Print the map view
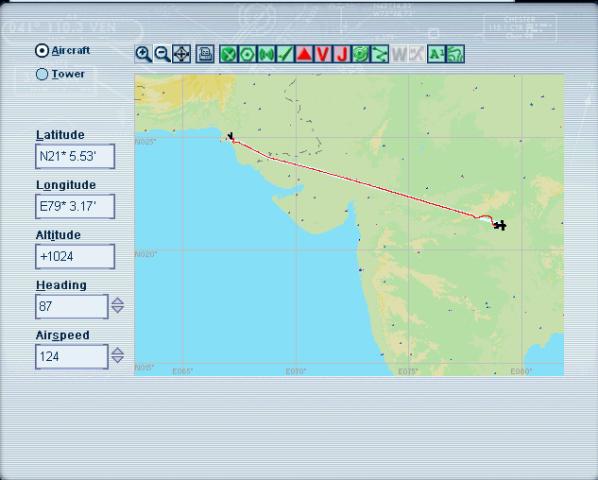 205,54
